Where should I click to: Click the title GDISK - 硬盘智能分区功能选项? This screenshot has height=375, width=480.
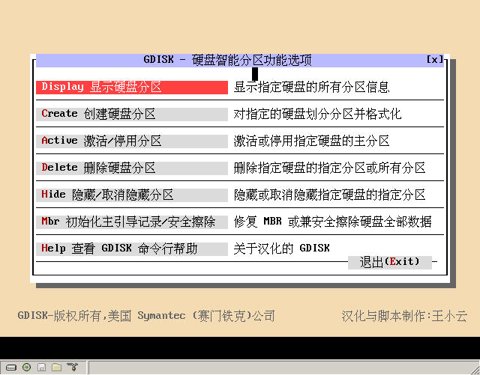click(227, 60)
